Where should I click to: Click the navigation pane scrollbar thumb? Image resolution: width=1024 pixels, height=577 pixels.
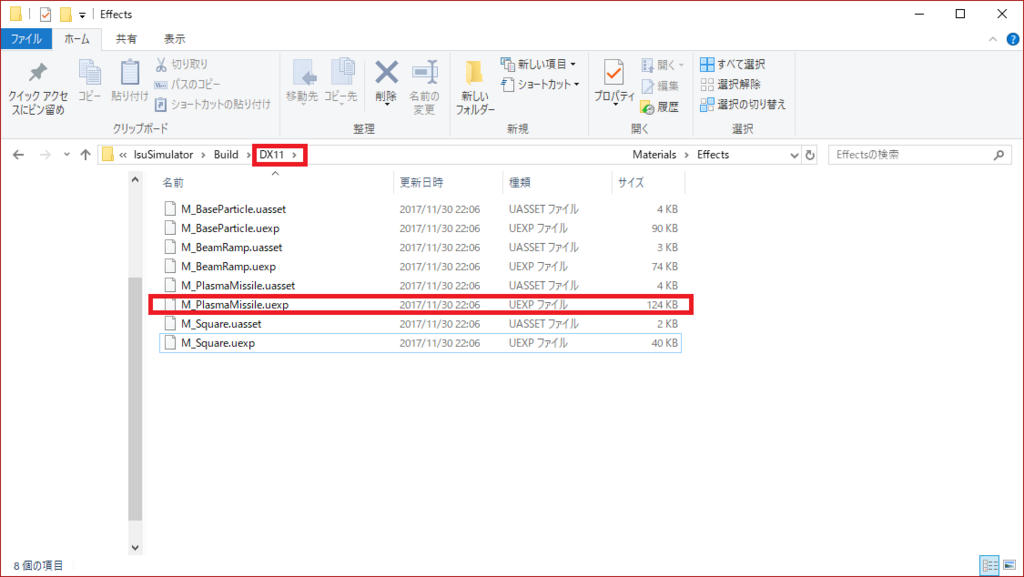point(135,399)
